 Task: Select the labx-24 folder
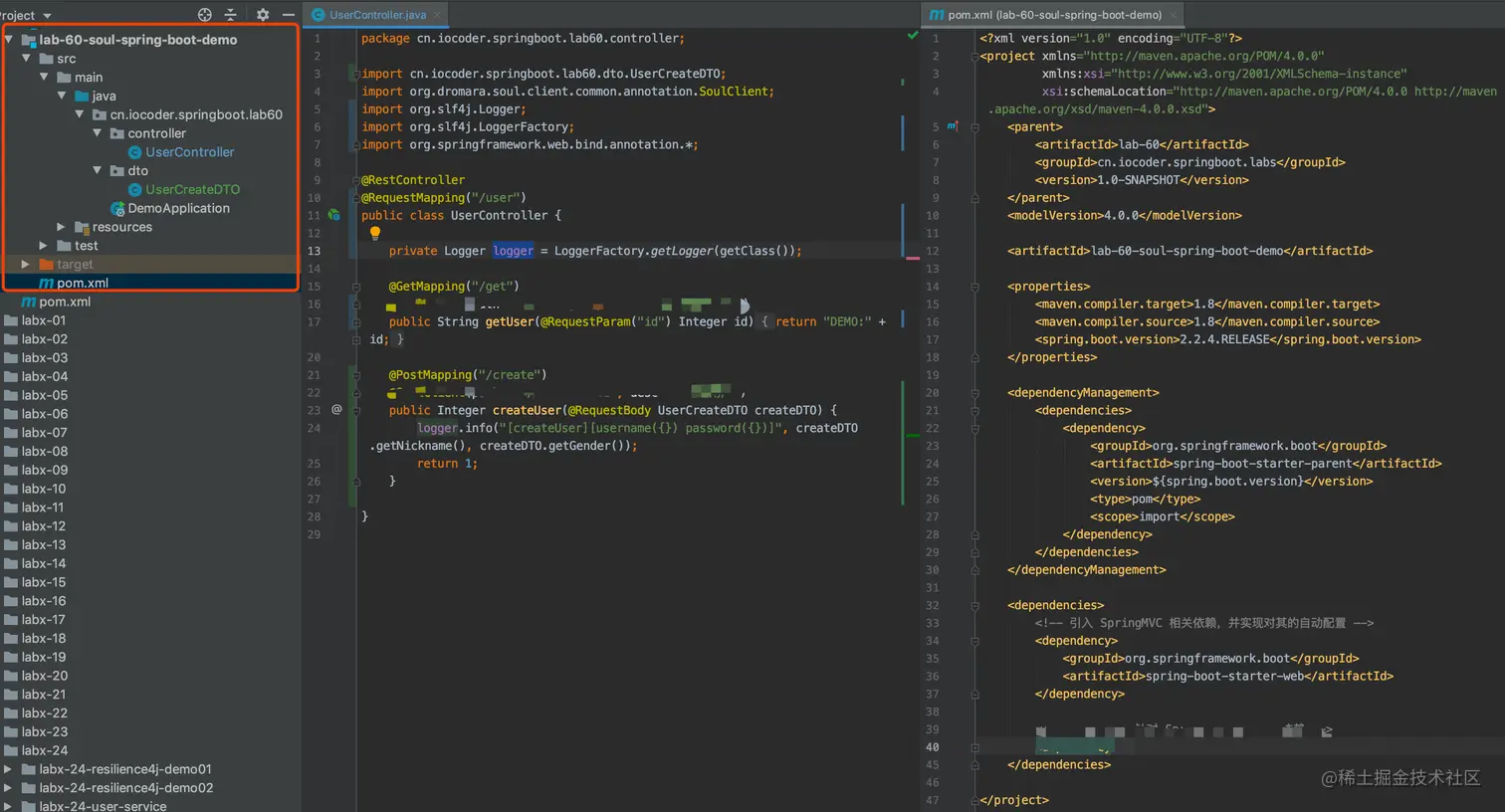(x=45, y=750)
